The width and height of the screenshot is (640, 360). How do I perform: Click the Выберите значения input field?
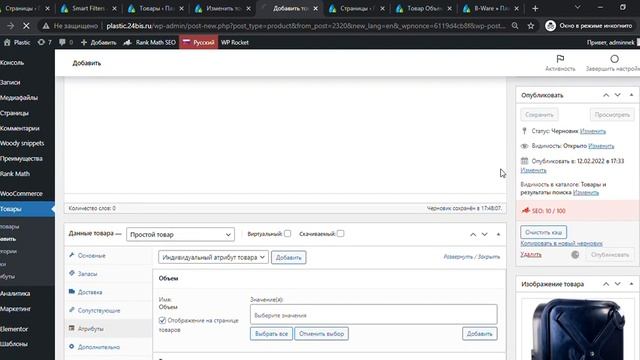(373, 315)
